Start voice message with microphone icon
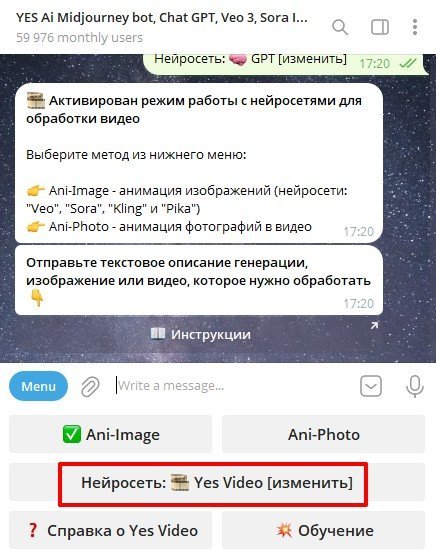 (414, 386)
